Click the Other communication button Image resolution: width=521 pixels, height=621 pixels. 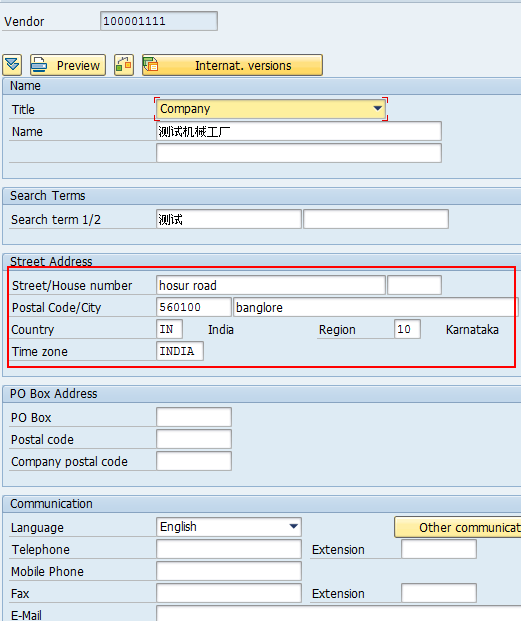[458, 527]
